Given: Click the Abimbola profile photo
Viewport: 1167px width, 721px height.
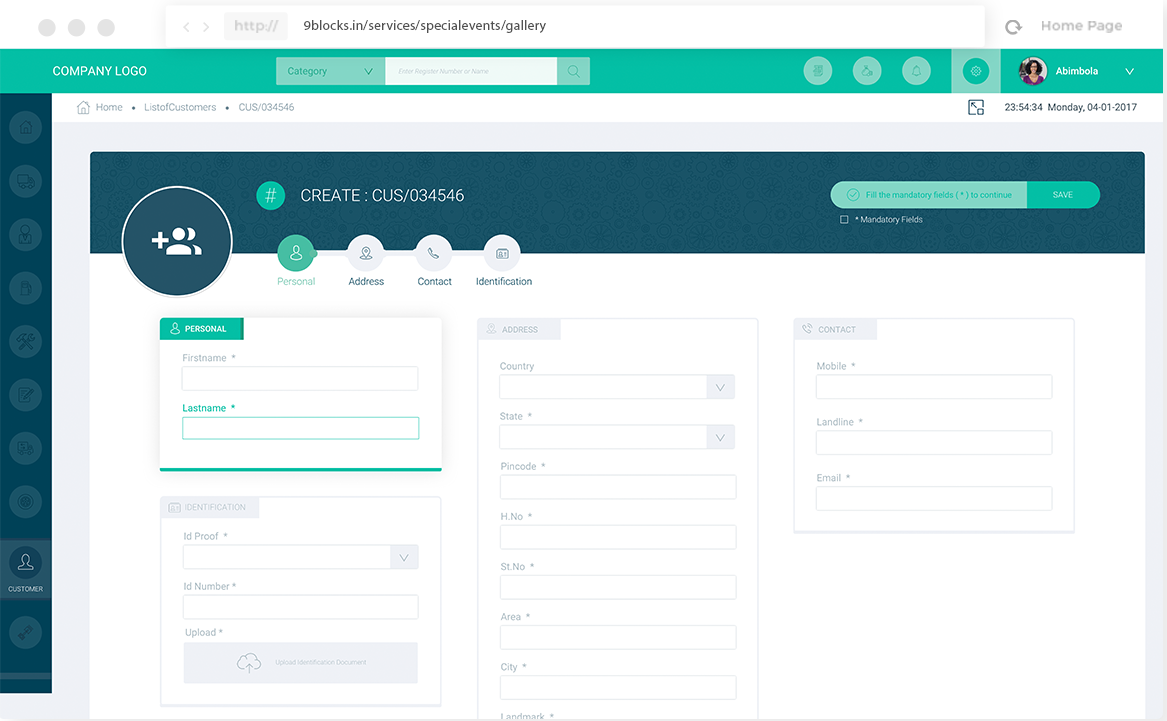Looking at the screenshot, I should pos(1032,71).
